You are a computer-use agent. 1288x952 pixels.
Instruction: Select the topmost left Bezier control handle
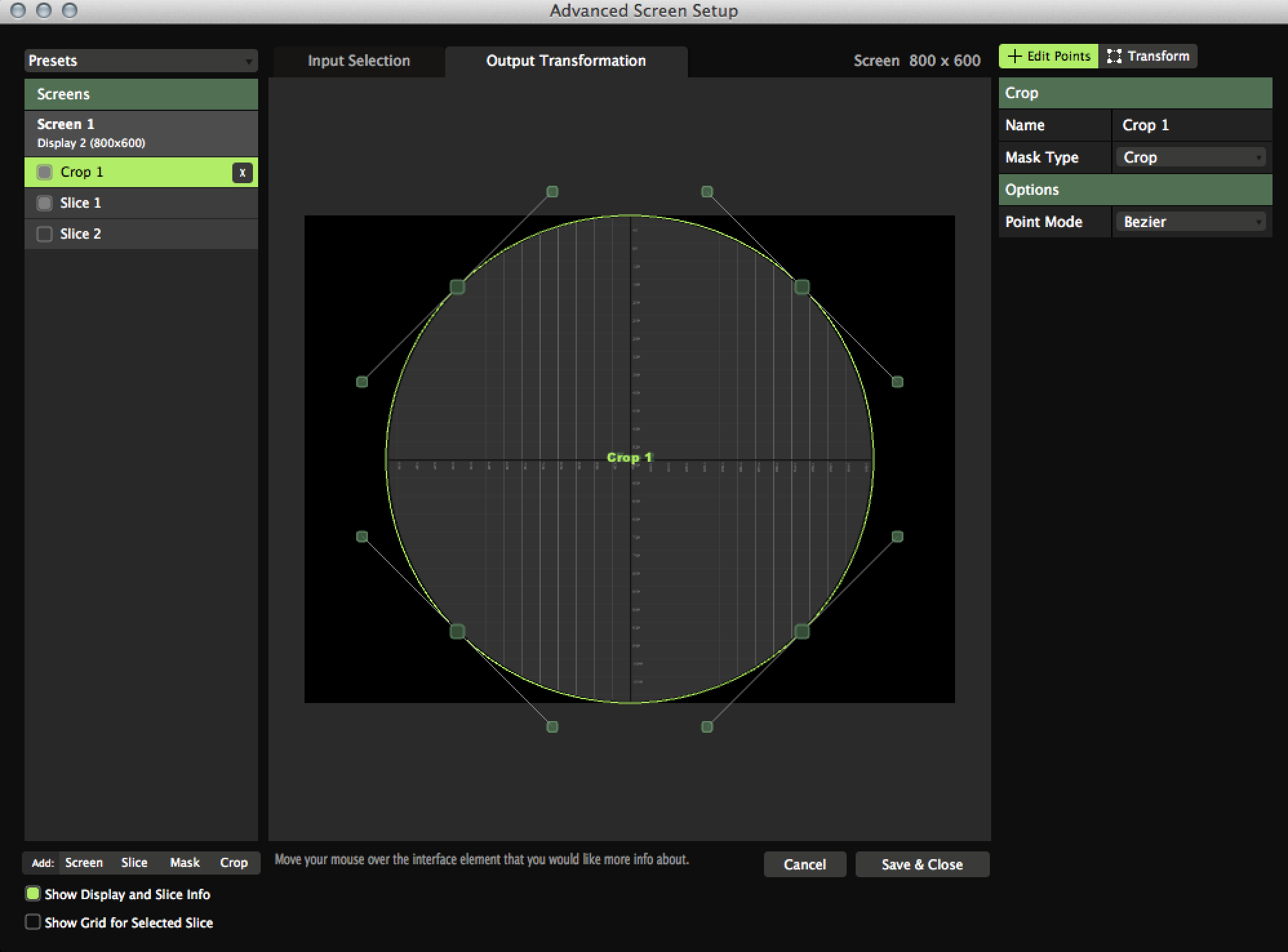tap(552, 192)
